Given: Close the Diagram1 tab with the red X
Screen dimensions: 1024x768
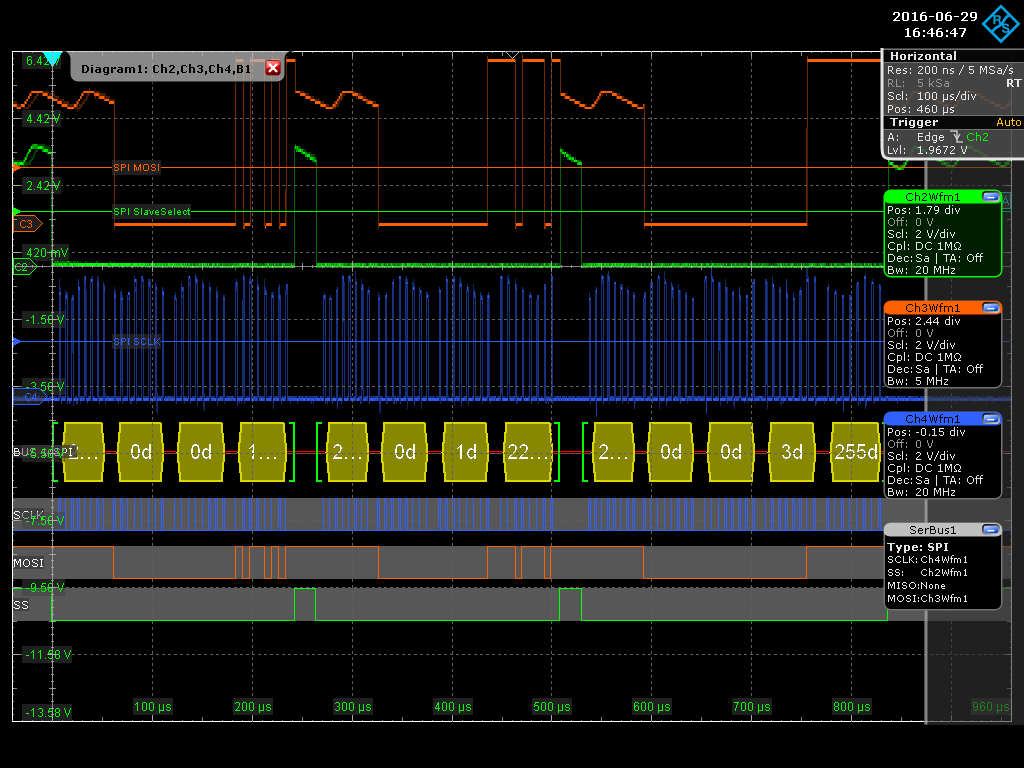Looking at the screenshot, I should [273, 68].
